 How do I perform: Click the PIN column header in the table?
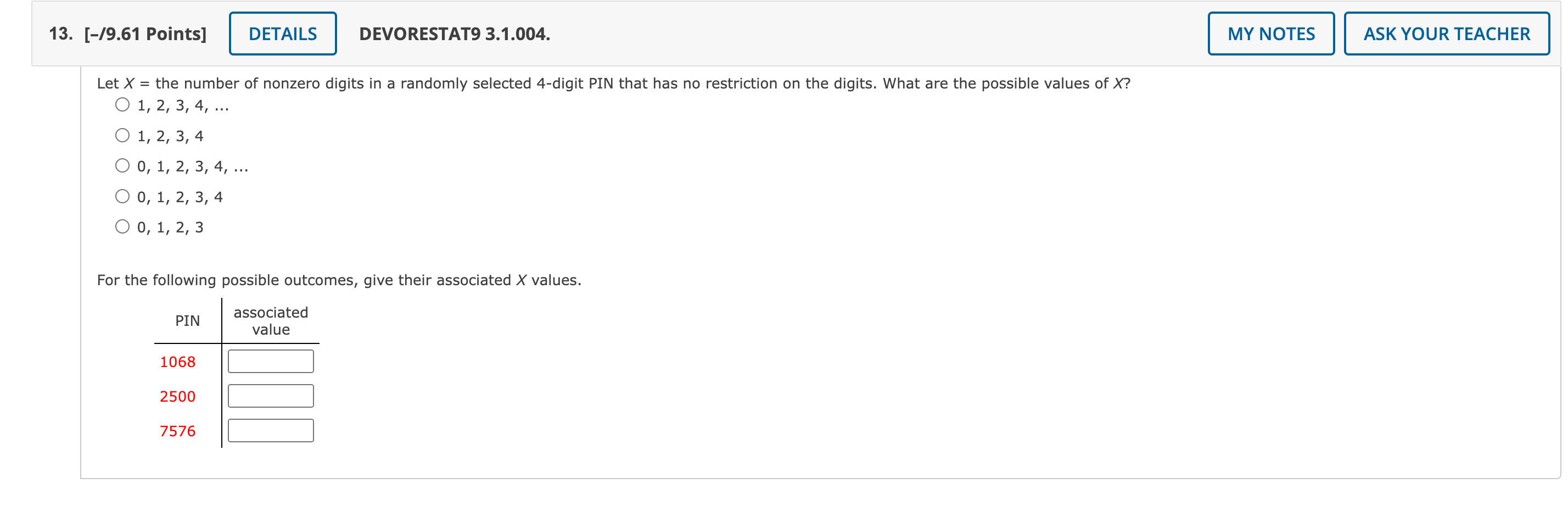pos(187,320)
